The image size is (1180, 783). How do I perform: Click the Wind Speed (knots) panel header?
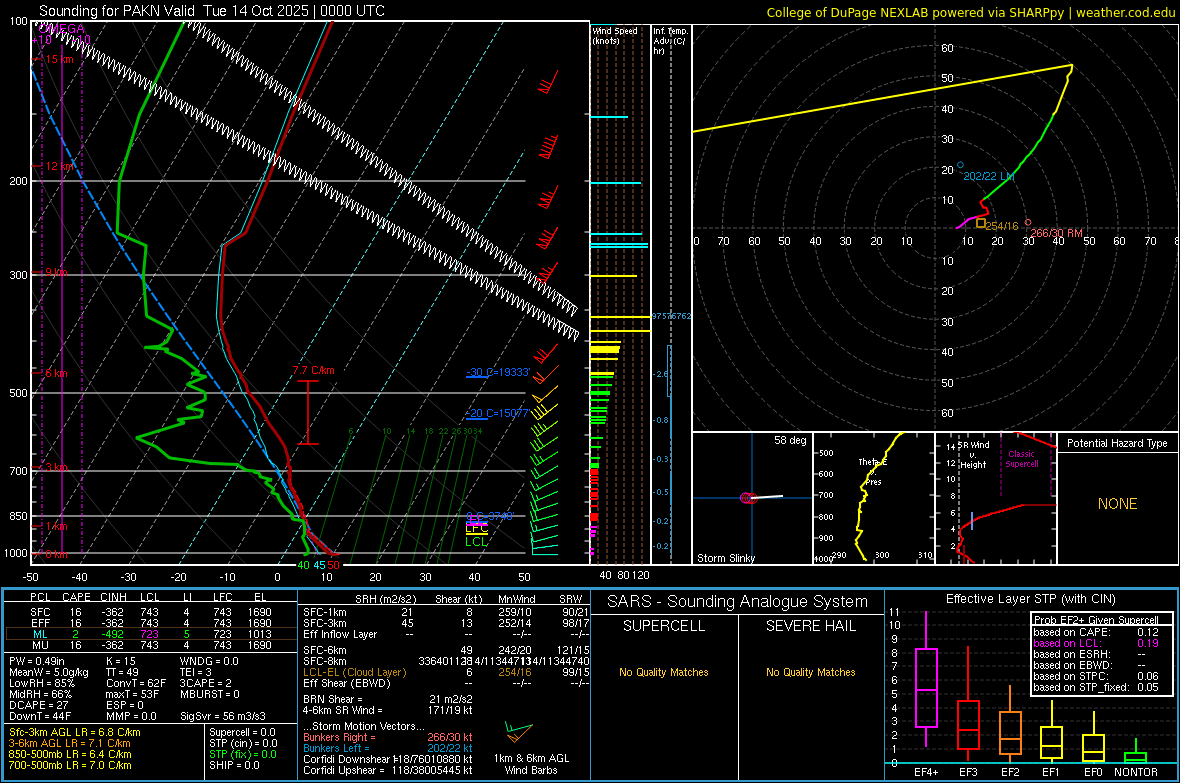[615, 35]
